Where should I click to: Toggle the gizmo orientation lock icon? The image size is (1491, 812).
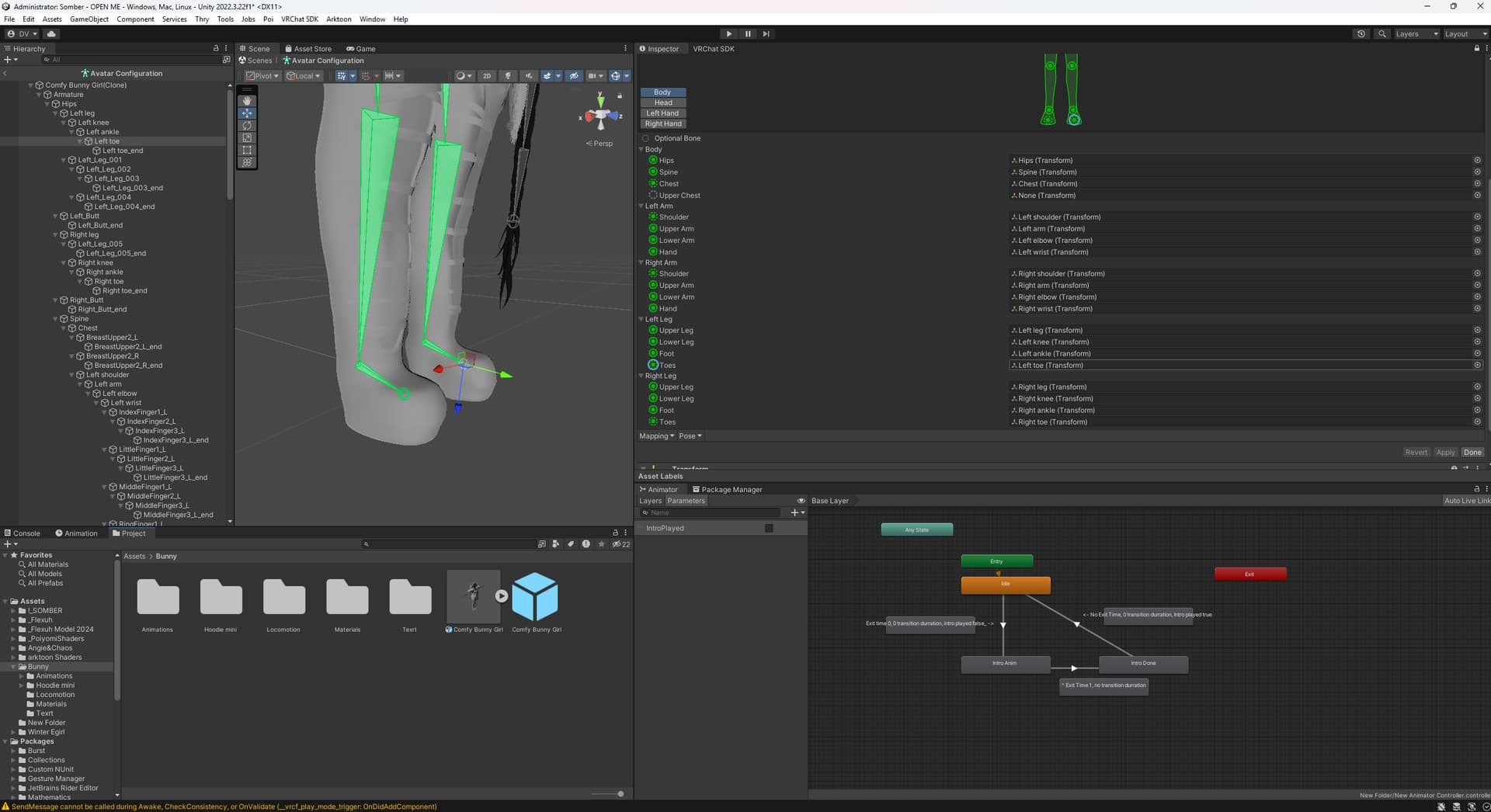620,95
